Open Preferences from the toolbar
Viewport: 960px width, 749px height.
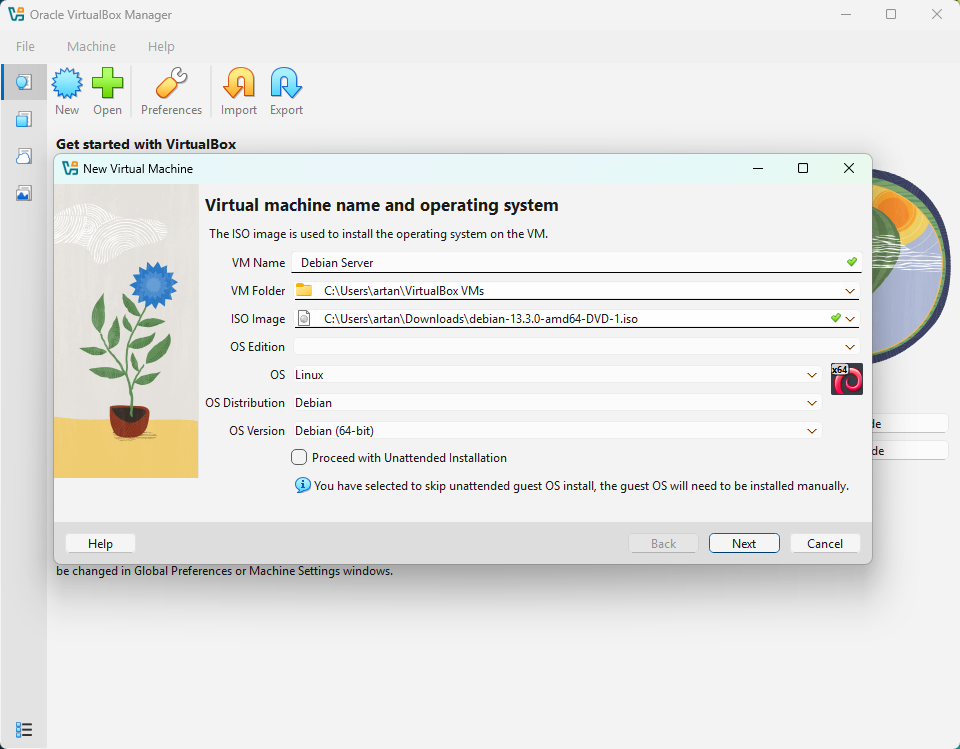pos(171,91)
